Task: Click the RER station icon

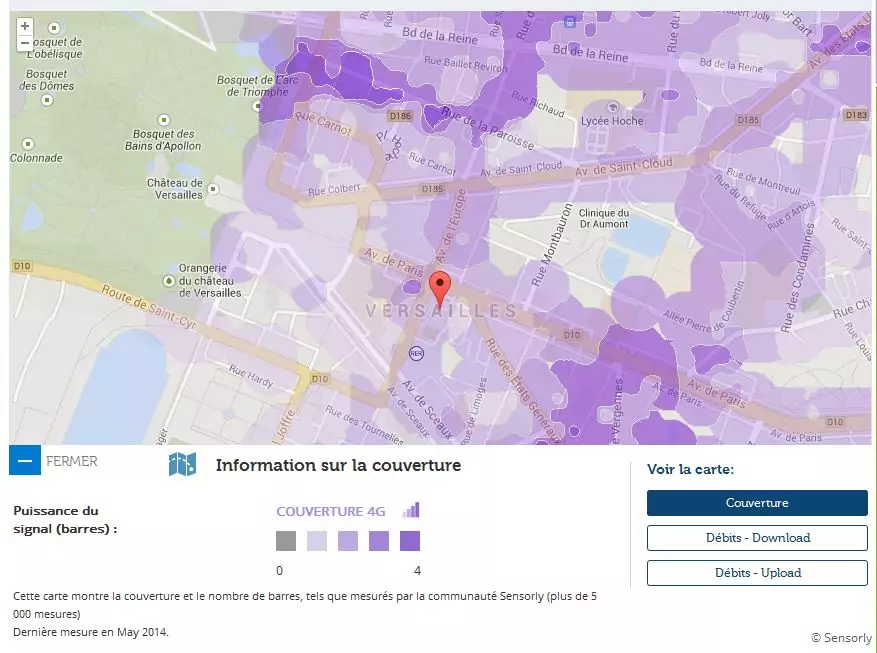Action: coord(417,353)
